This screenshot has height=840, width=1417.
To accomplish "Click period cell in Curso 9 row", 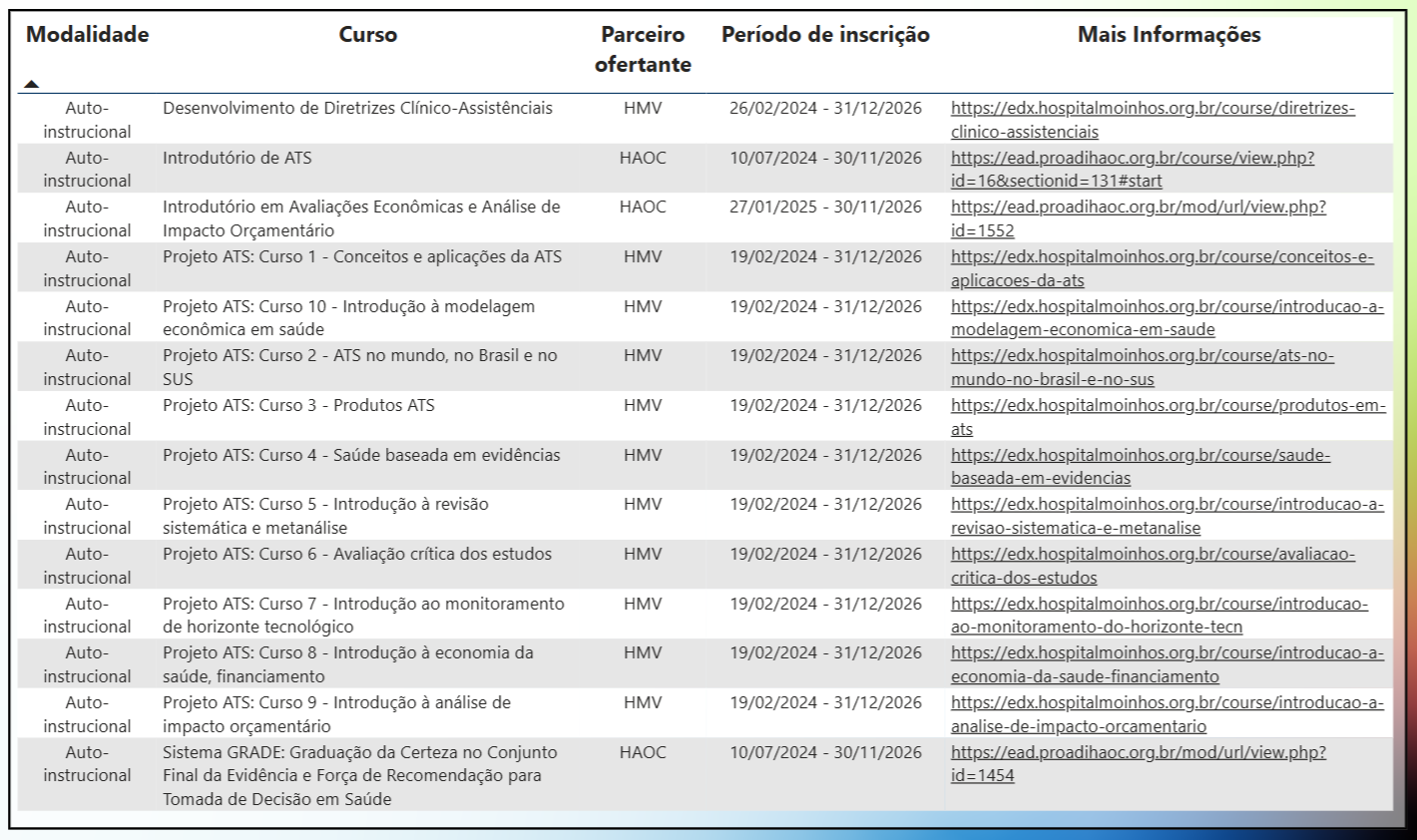I will coord(825,702).
